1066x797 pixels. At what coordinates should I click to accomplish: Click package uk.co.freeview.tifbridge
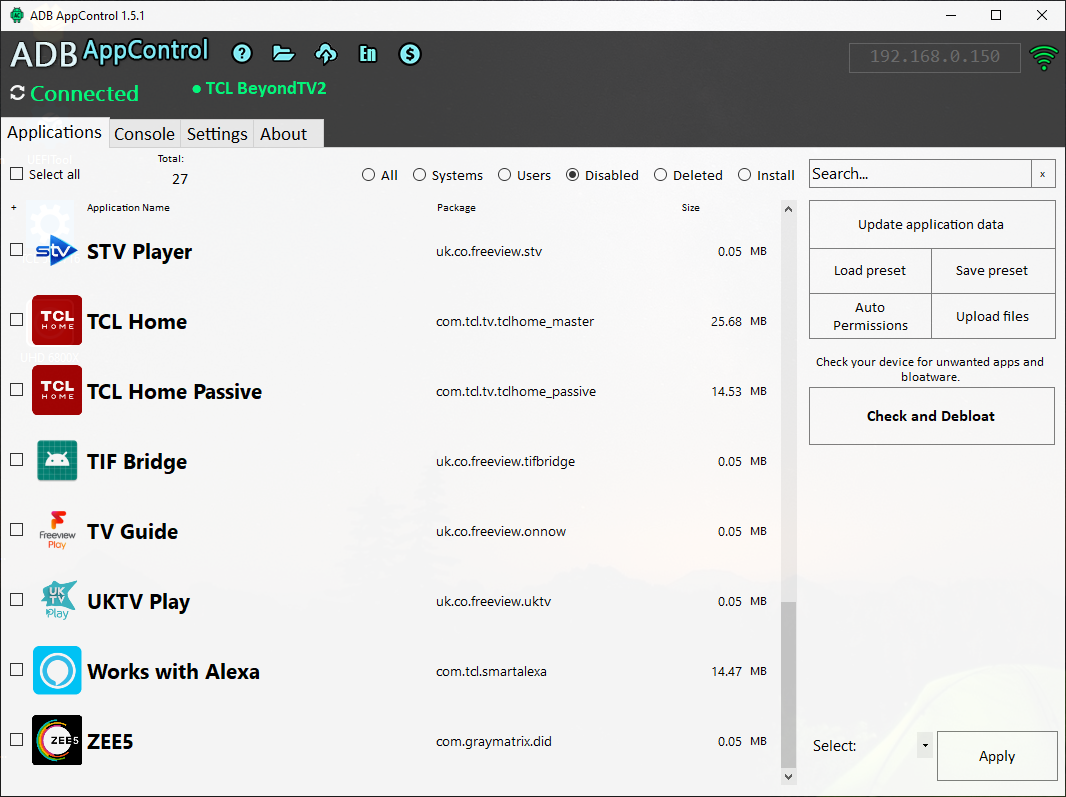[x=505, y=461]
